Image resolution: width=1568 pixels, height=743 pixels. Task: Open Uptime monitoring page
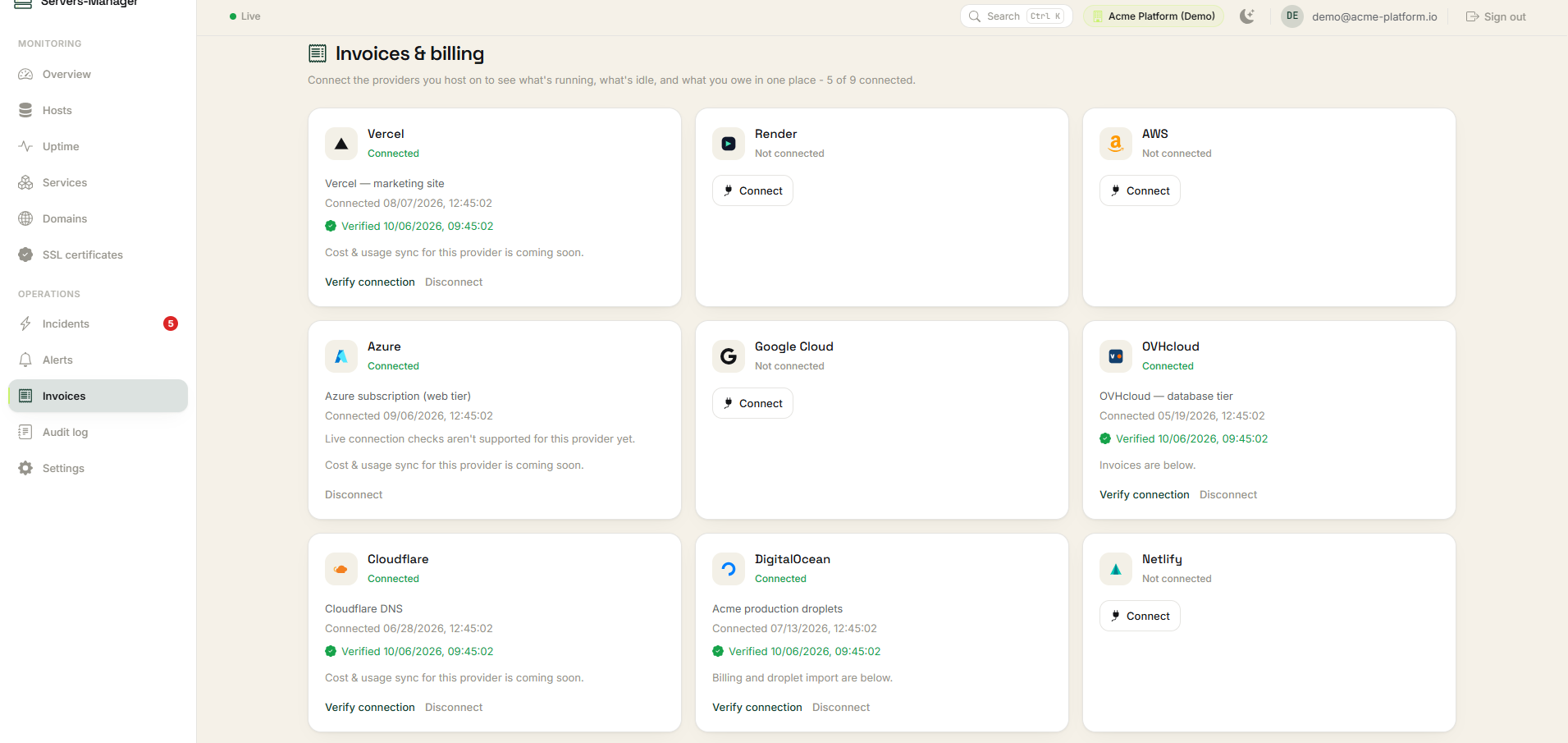click(x=98, y=146)
